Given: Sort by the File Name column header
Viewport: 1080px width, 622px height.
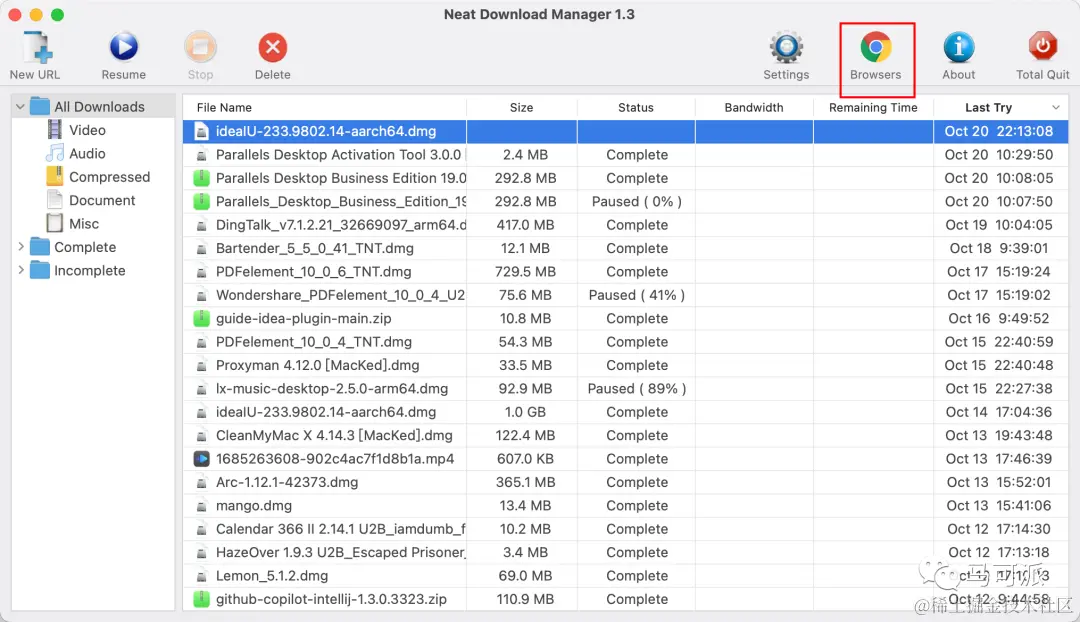Looking at the screenshot, I should coord(224,107).
